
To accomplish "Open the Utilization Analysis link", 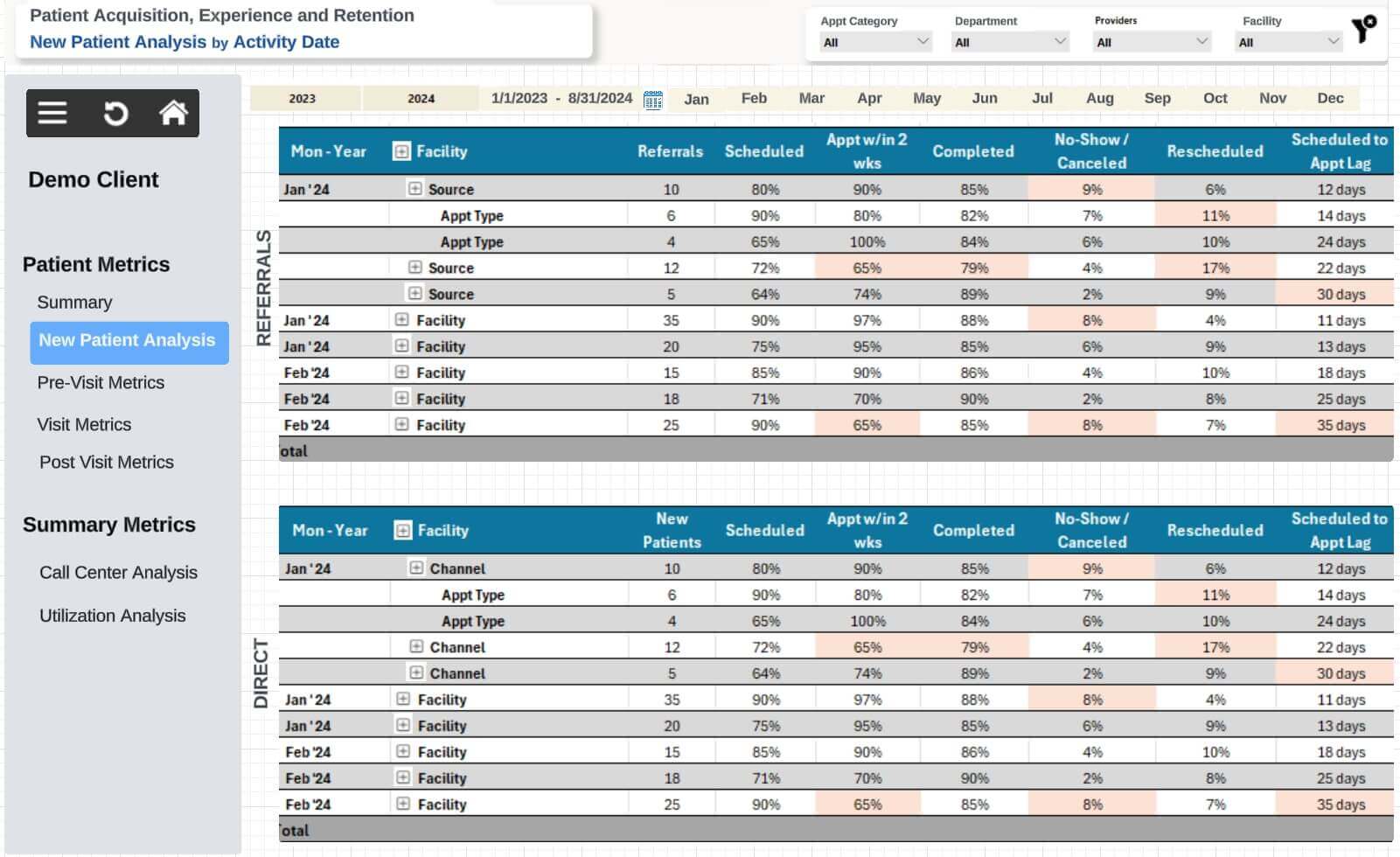I will point(112,616).
